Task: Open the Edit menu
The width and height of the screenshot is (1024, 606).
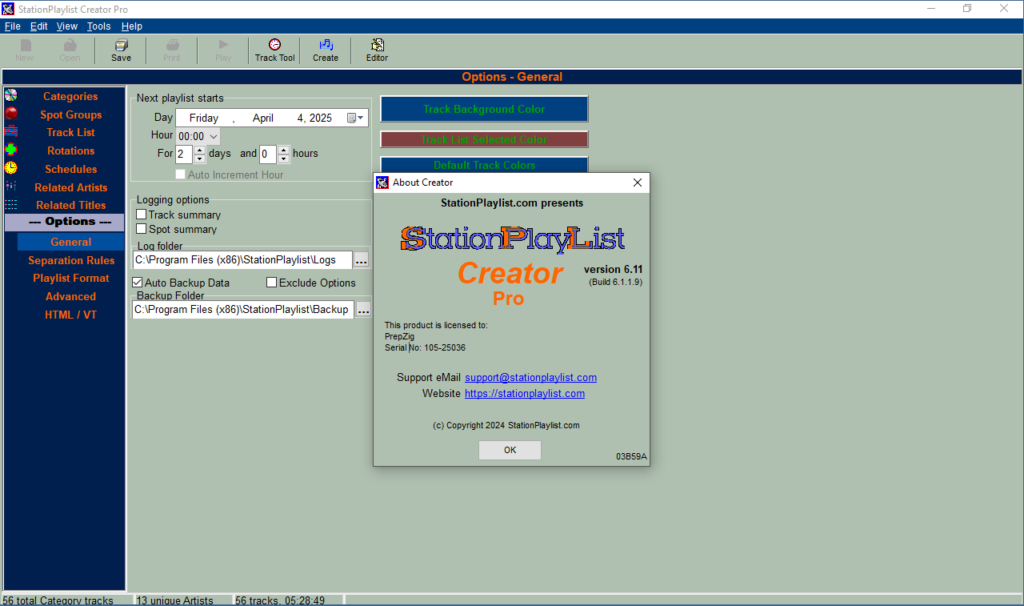Action: 39,26
